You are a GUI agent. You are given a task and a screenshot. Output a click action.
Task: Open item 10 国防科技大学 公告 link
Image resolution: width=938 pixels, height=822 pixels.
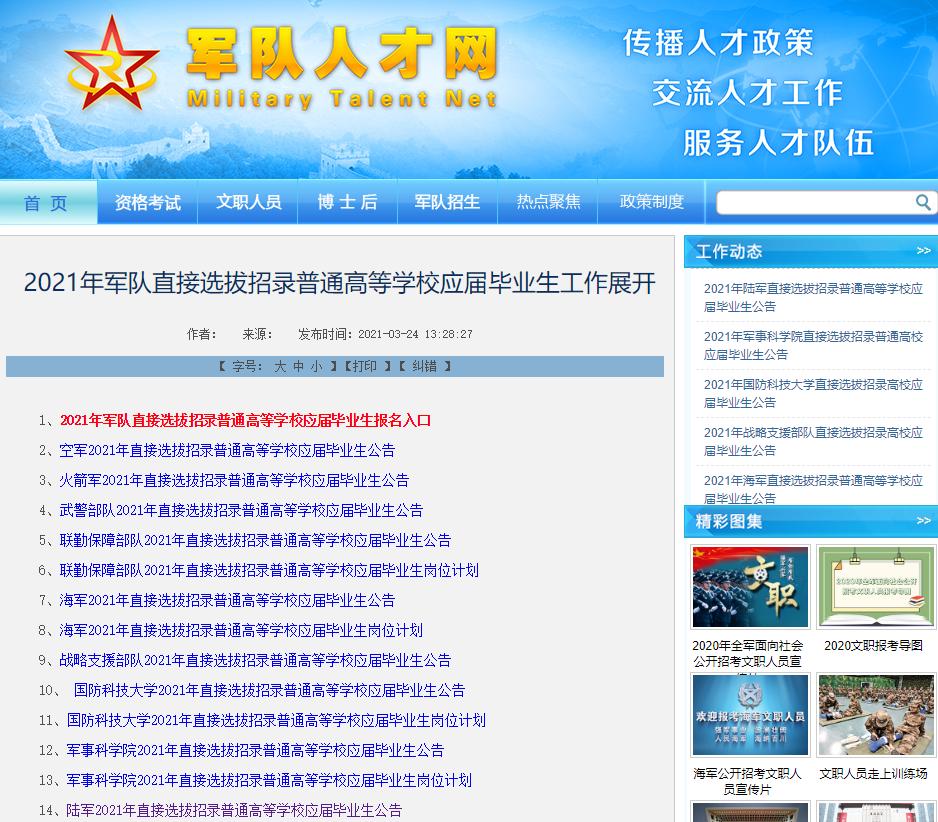pyautogui.click(x=269, y=690)
